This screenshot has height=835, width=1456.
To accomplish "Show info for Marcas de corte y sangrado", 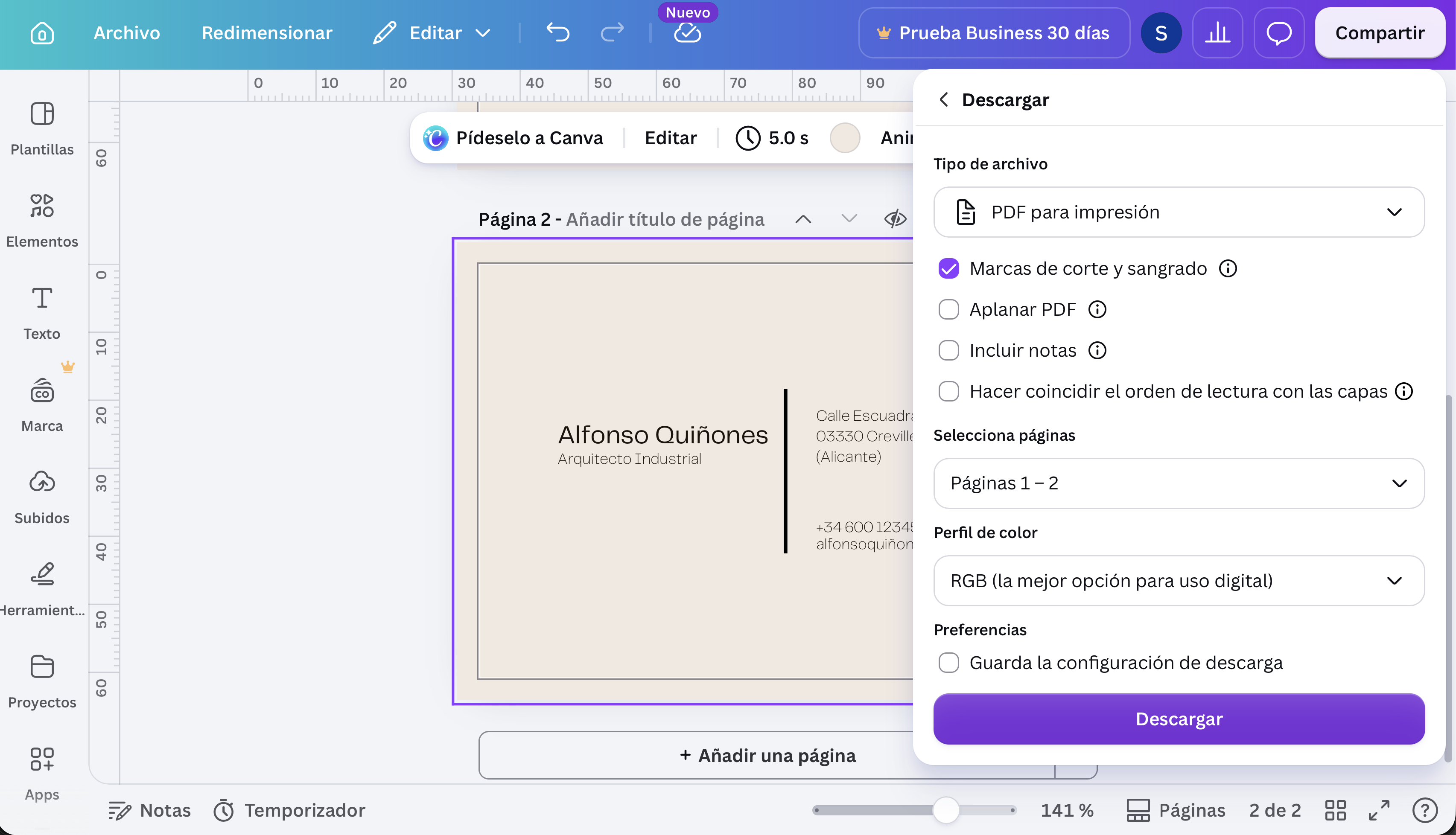I will pos(1228,268).
